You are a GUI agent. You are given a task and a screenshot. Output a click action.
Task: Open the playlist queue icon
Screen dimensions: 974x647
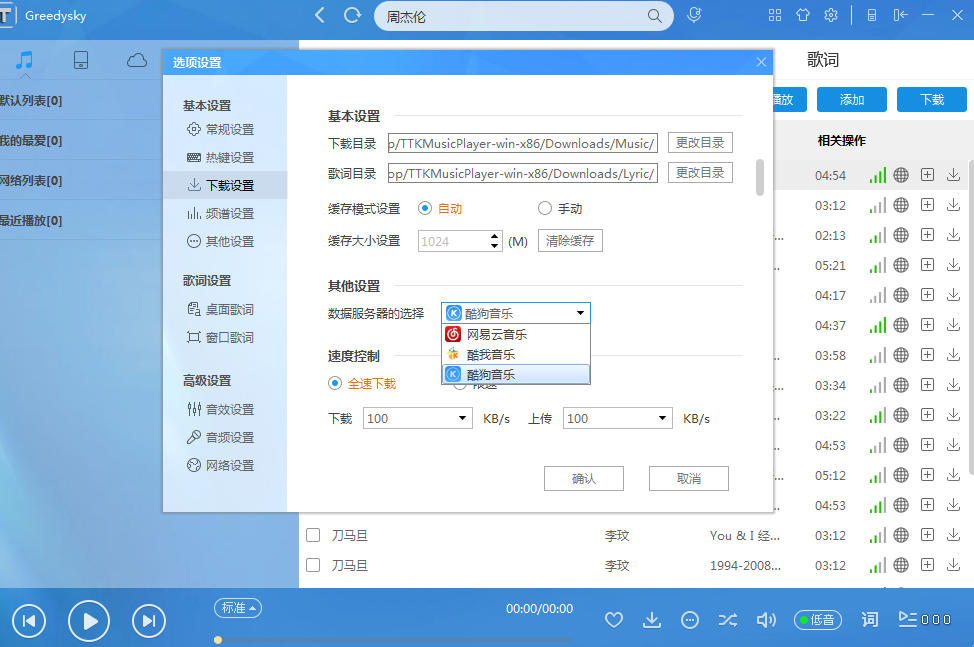[908, 619]
